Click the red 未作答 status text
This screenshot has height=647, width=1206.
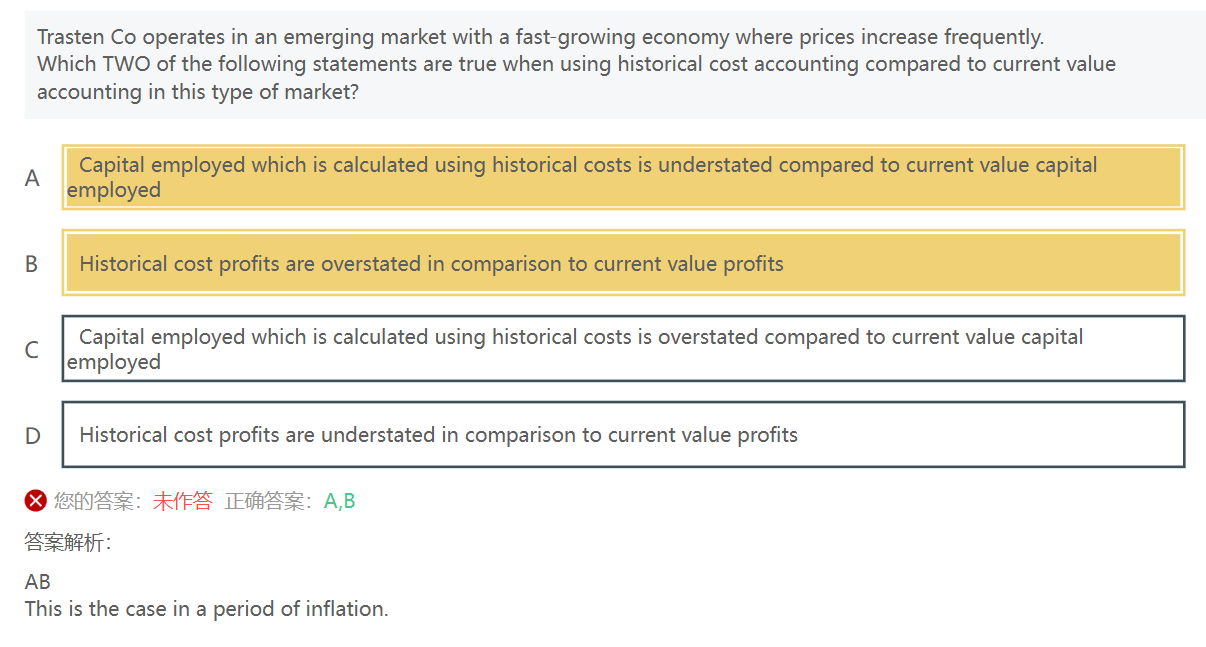pyautogui.click(x=182, y=501)
